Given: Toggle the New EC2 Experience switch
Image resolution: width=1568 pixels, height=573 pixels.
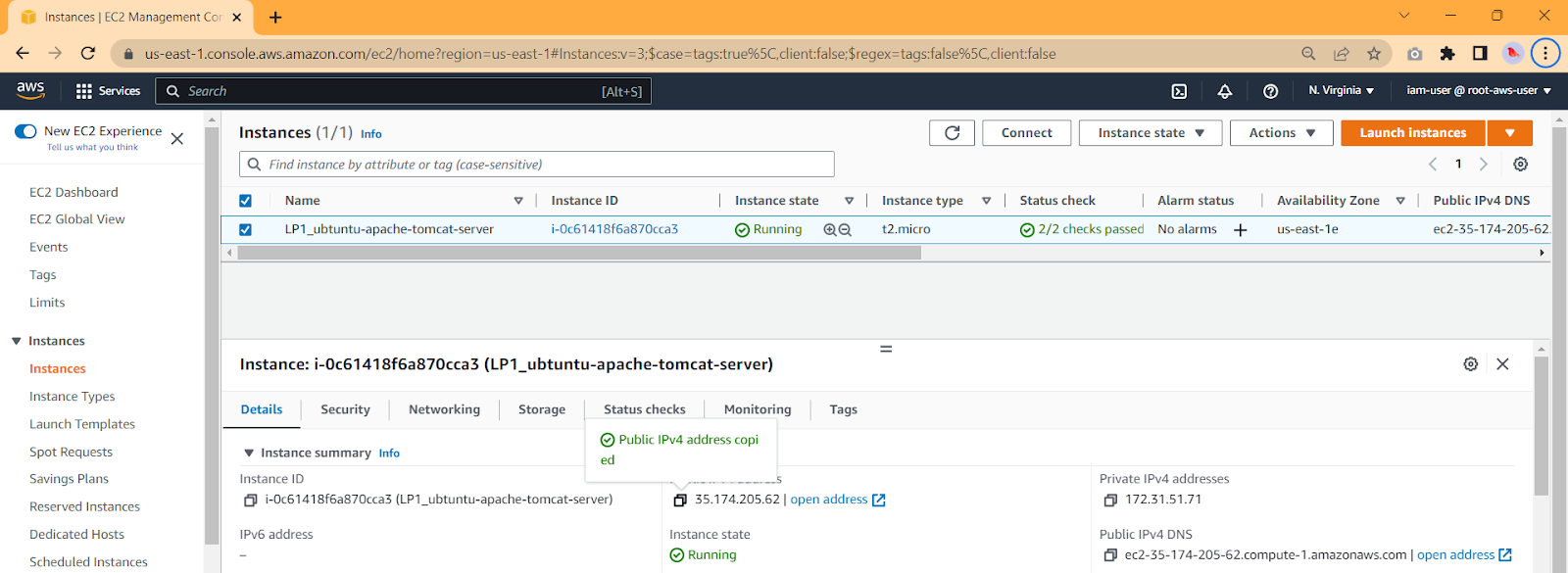Looking at the screenshot, I should pos(25,131).
